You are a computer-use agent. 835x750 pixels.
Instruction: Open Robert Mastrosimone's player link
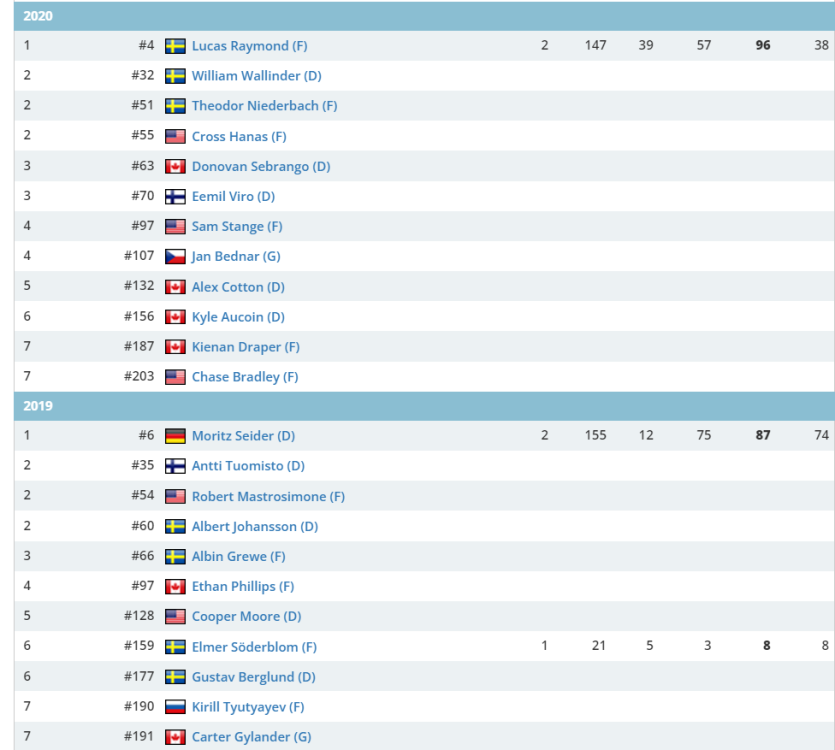268,496
